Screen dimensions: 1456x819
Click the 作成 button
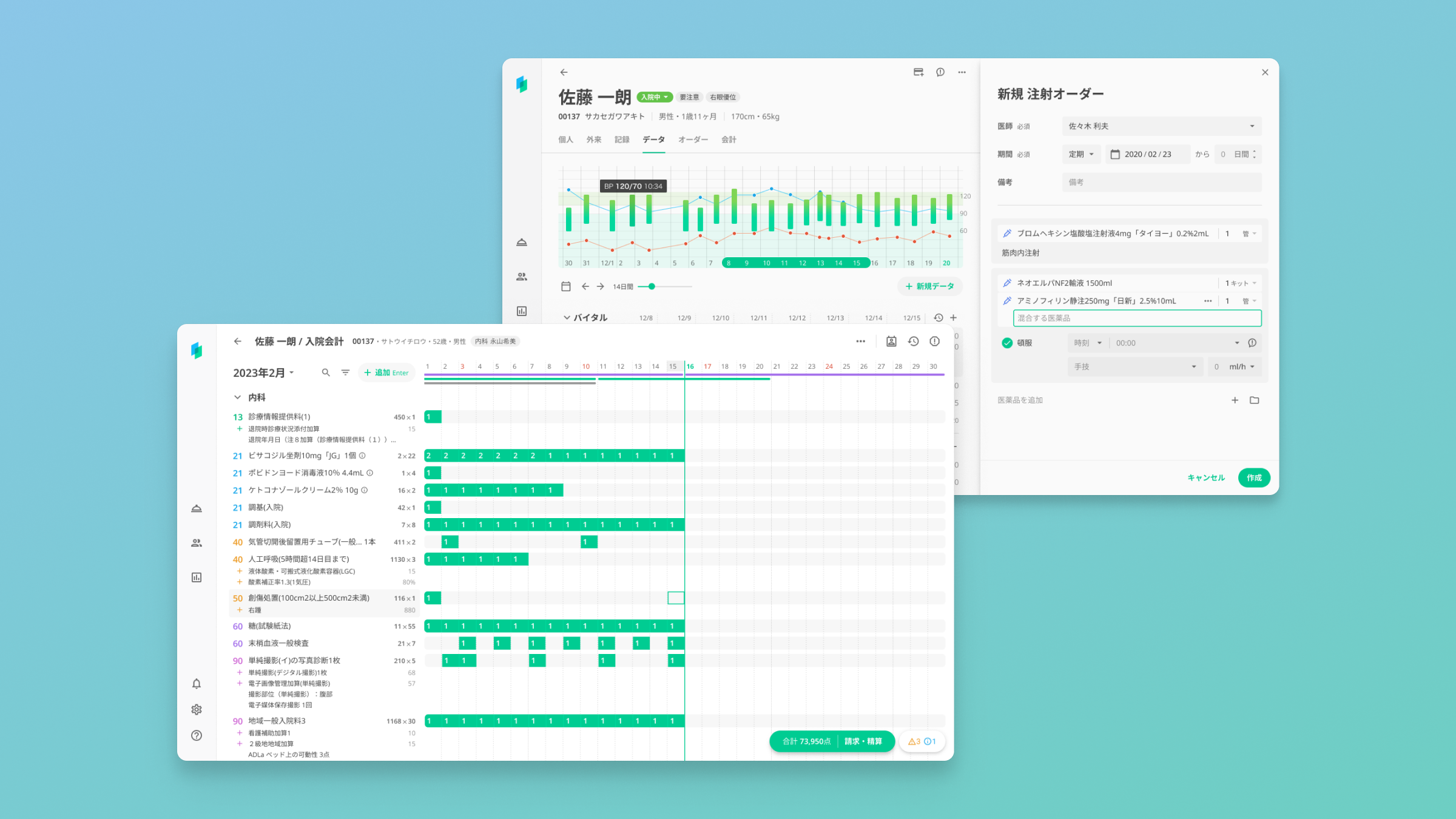coord(1254,477)
